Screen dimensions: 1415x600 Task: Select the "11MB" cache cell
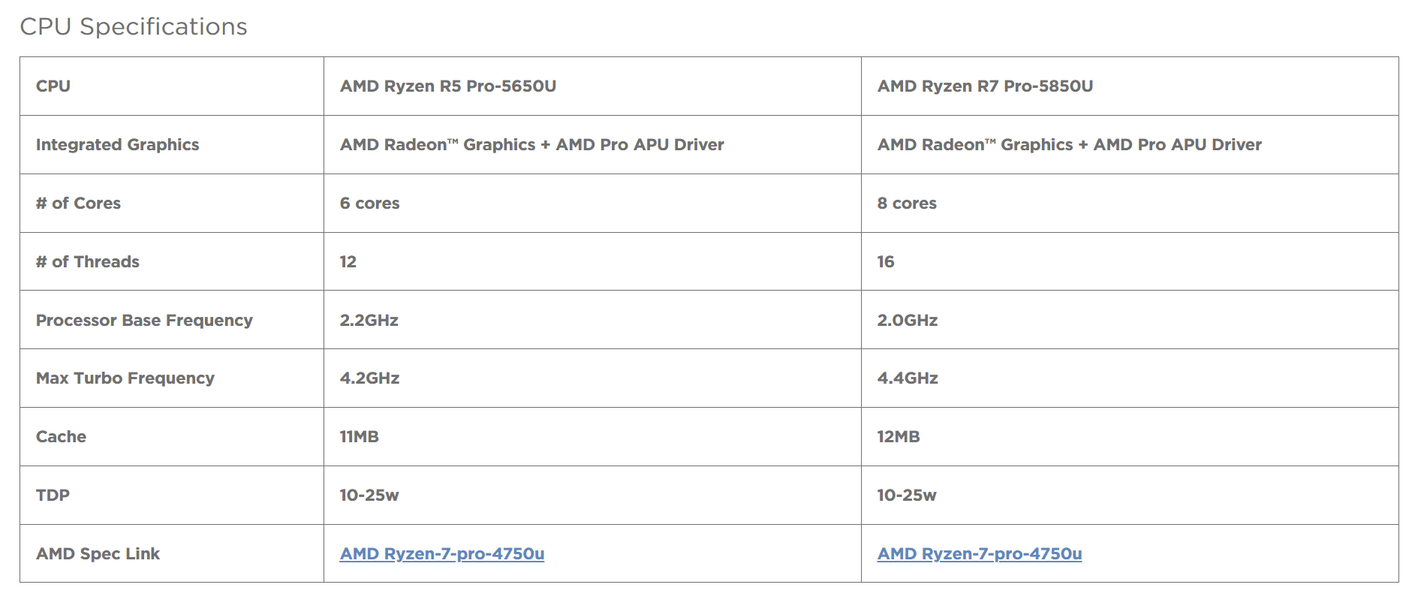coord(359,437)
